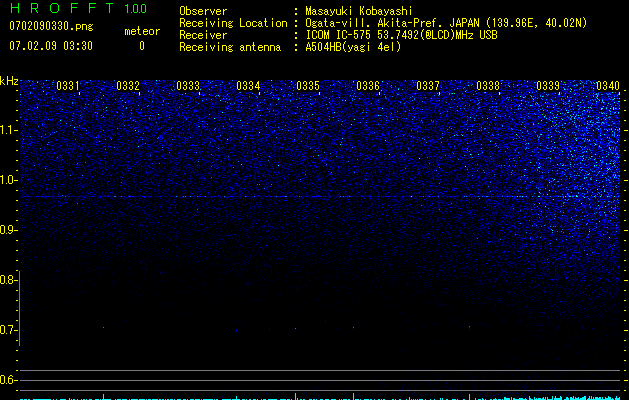
Task: Click the Ogata-vill. Akita-Pref. JAPAN location text
Action: tap(446, 23)
